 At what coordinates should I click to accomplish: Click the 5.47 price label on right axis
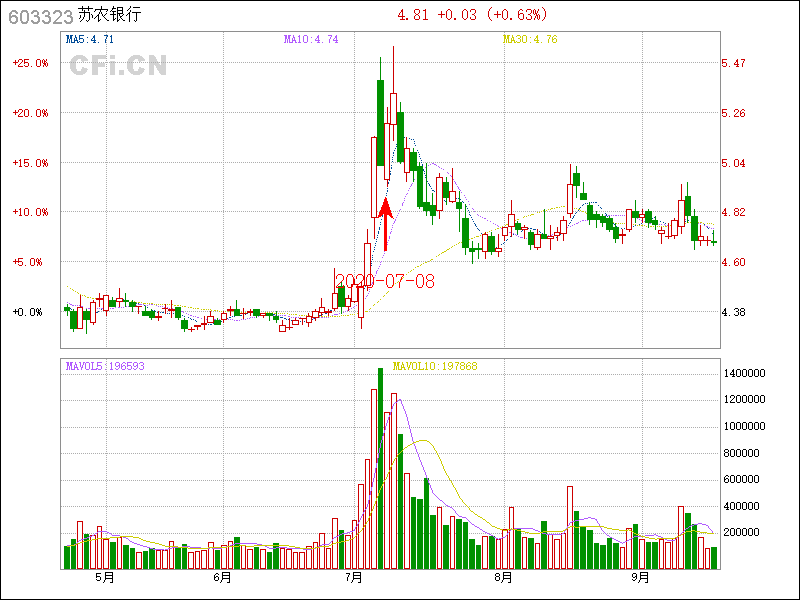(733, 63)
